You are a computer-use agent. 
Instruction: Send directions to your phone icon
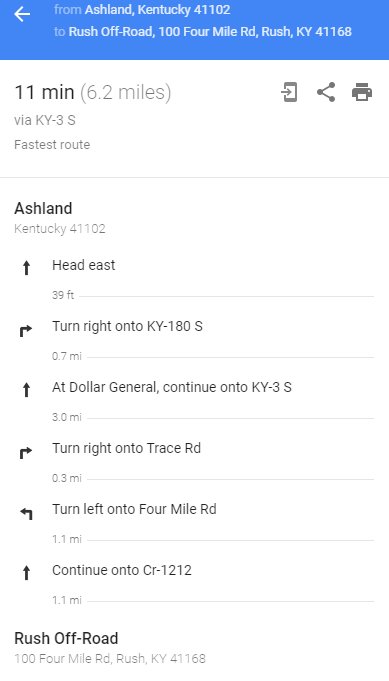289,92
